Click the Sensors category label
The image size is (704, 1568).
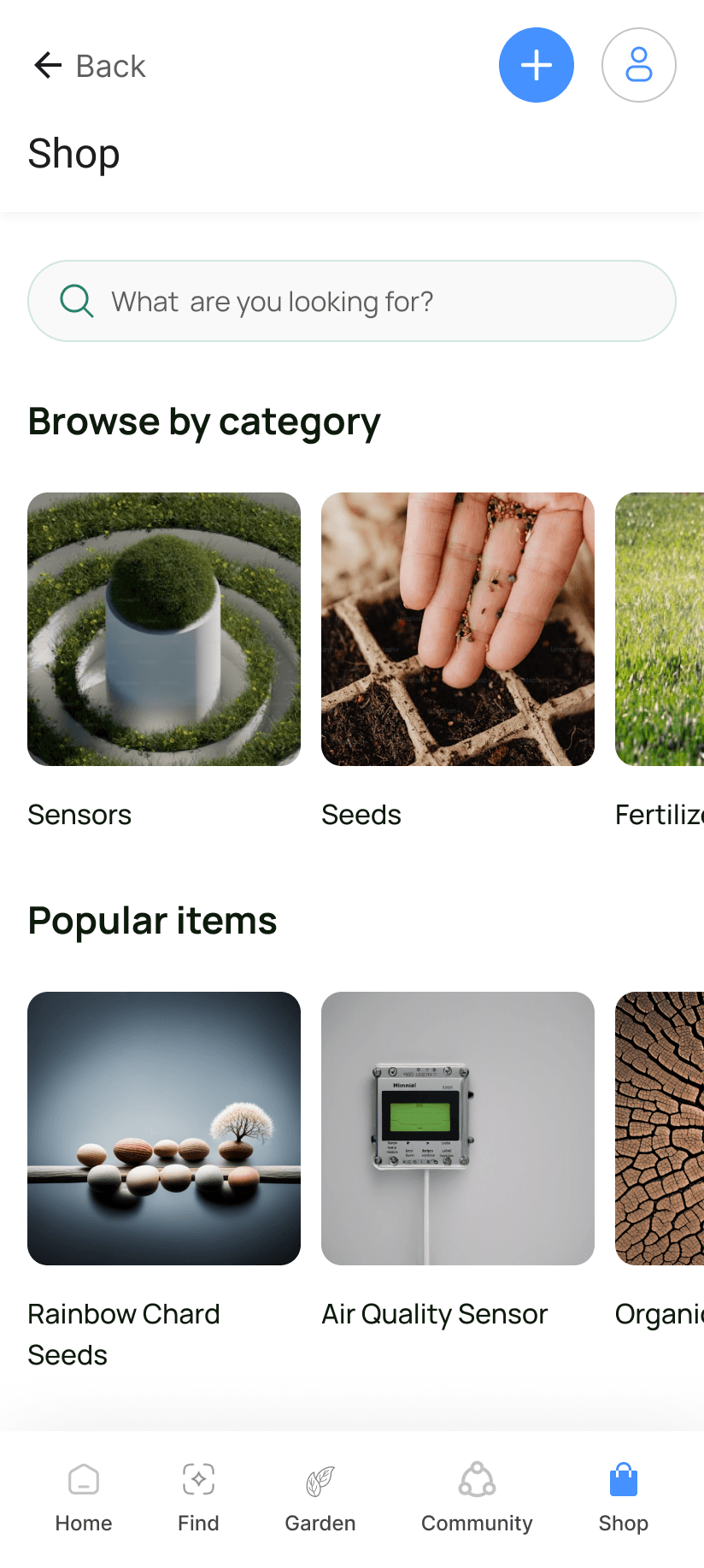coord(79,815)
